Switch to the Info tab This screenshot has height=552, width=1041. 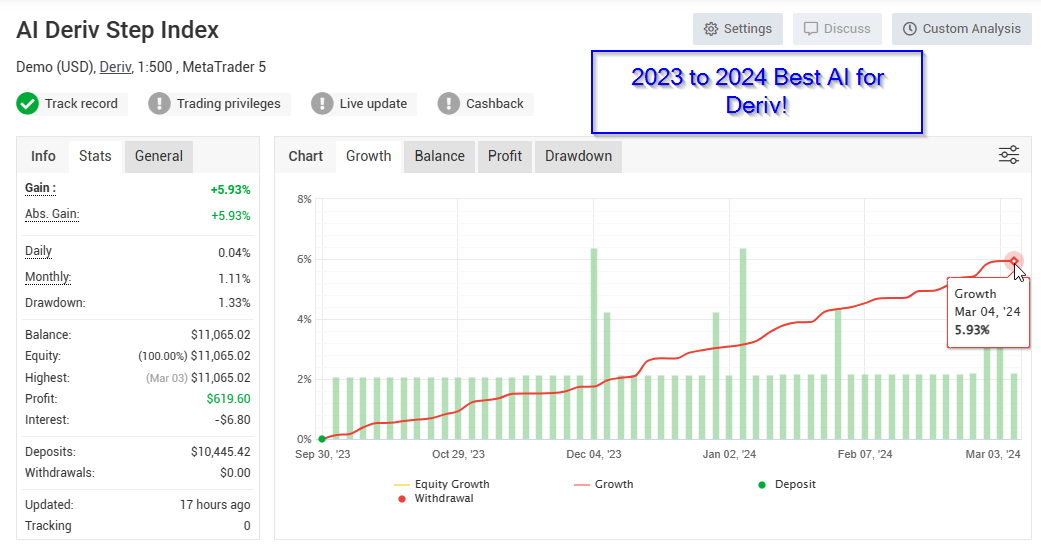(43, 156)
